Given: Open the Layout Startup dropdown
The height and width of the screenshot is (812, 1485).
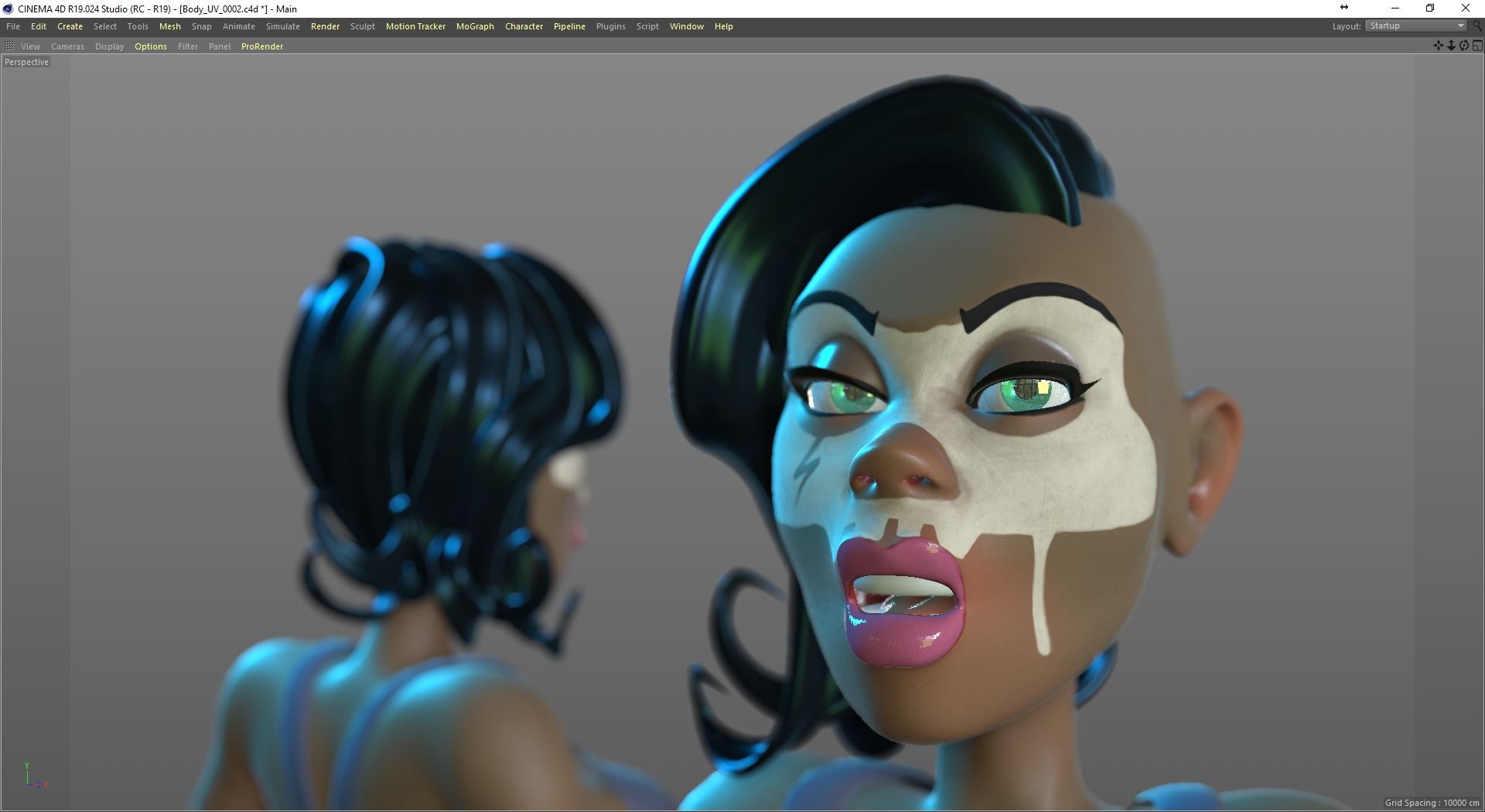Looking at the screenshot, I should [x=1416, y=26].
